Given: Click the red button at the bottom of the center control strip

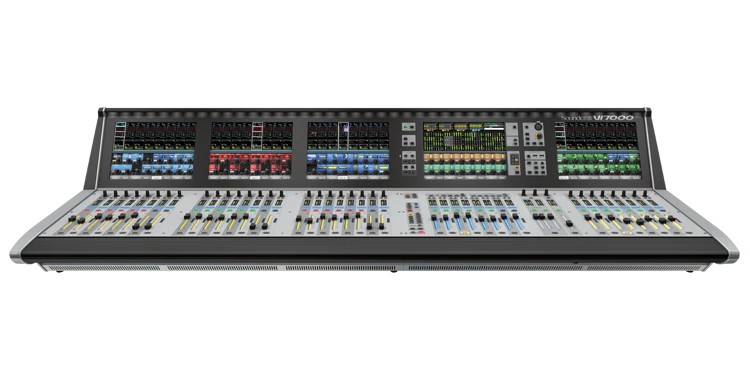Looking at the screenshot, I should pos(421,232).
